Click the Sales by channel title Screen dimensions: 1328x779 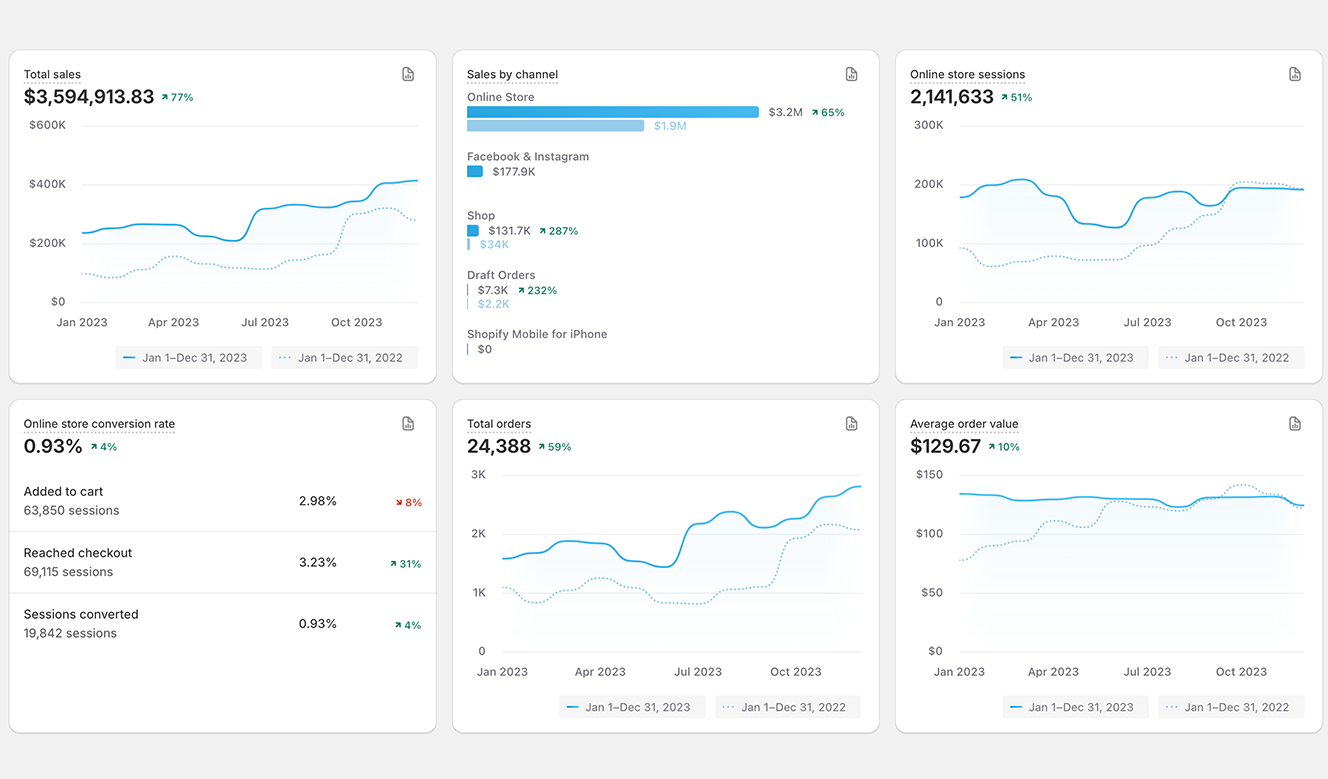[x=512, y=75]
